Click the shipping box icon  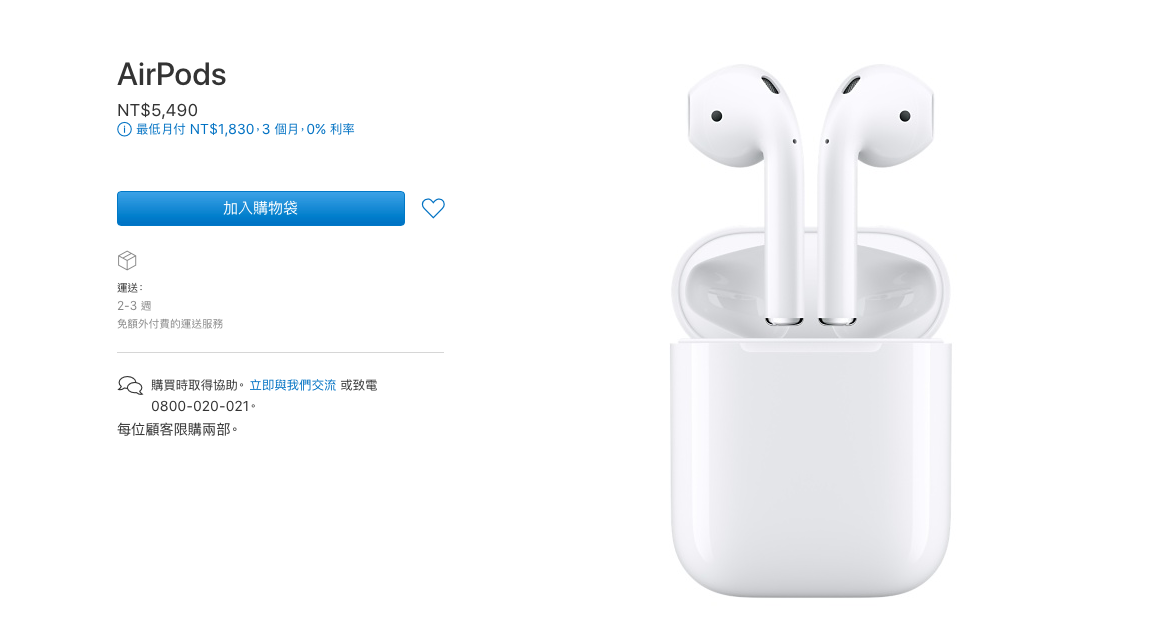[128, 260]
